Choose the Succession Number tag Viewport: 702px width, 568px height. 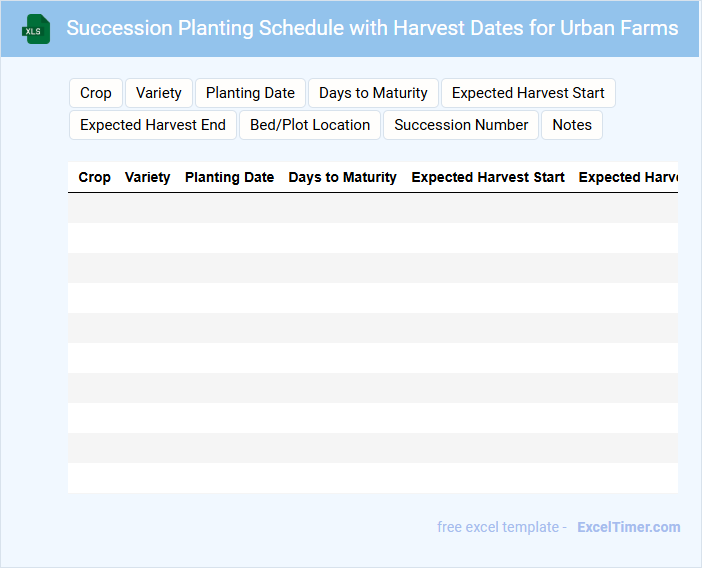[x=461, y=125]
